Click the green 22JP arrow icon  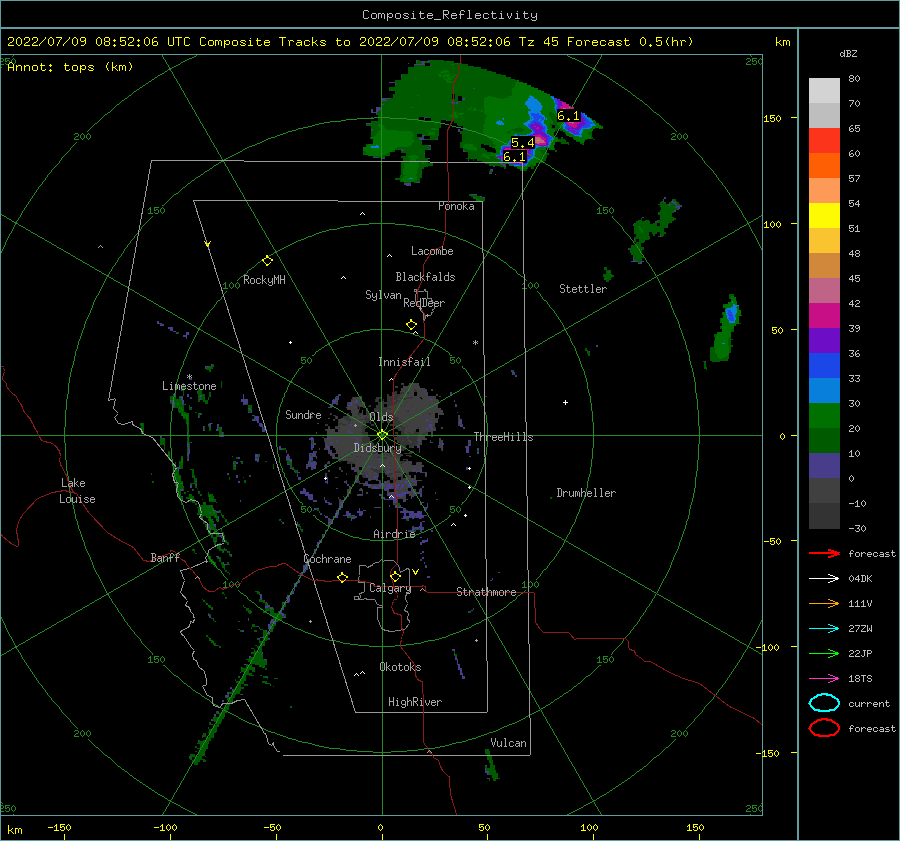pos(824,653)
